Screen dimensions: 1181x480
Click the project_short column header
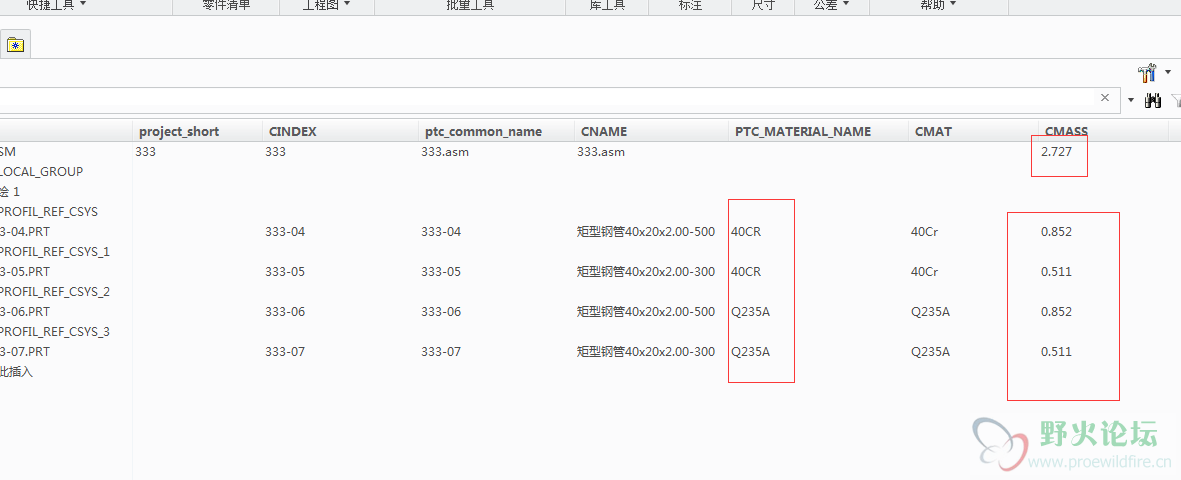[179, 131]
